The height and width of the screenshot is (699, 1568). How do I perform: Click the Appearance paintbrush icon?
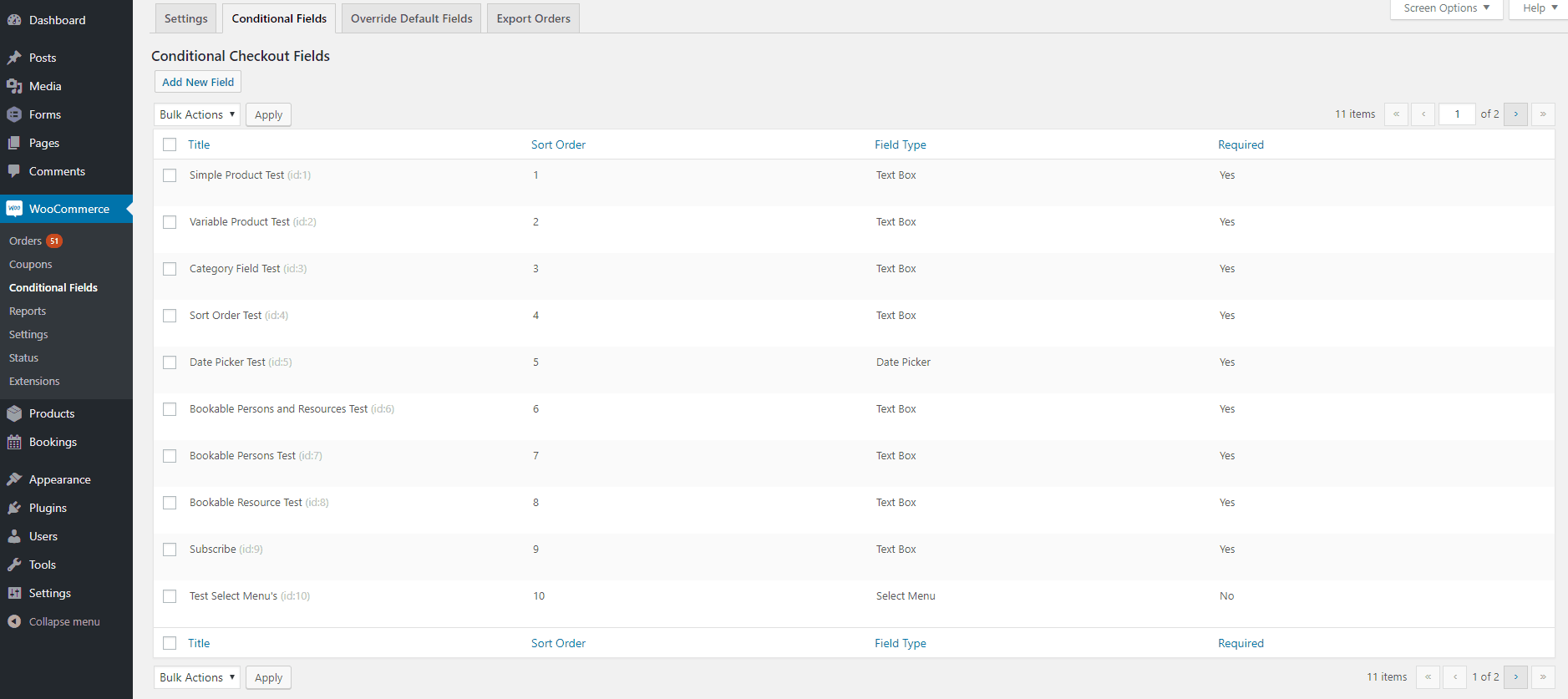click(14, 479)
